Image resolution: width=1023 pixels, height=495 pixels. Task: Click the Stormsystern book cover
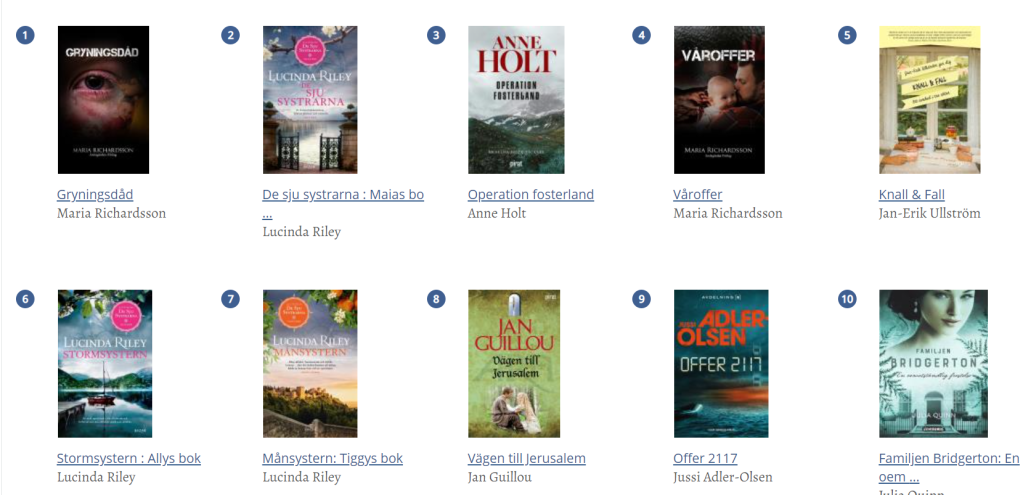pyautogui.click(x=104, y=364)
